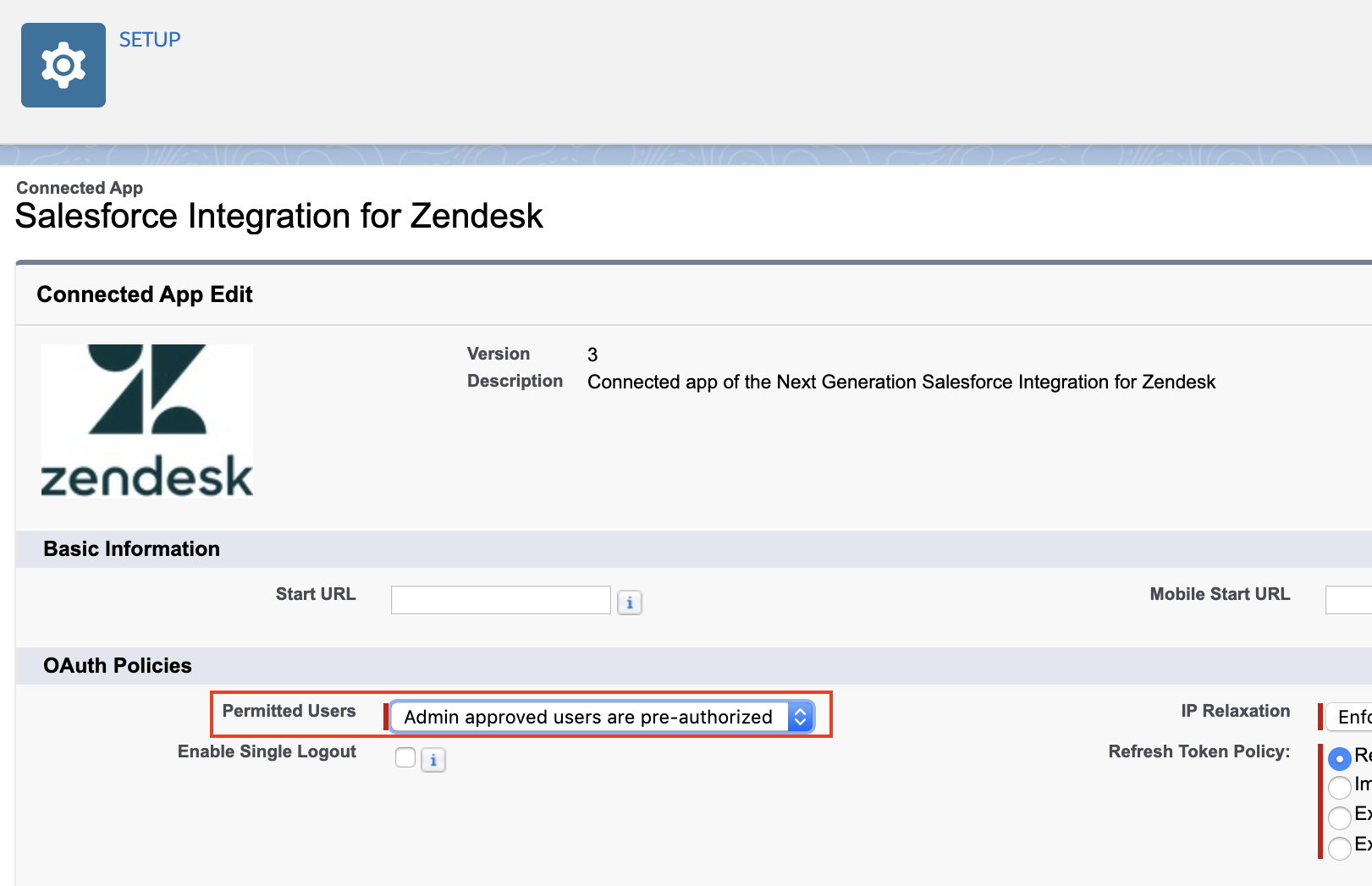Click the Mobile Start URL label
This screenshot has height=886, width=1372.
point(1220,594)
